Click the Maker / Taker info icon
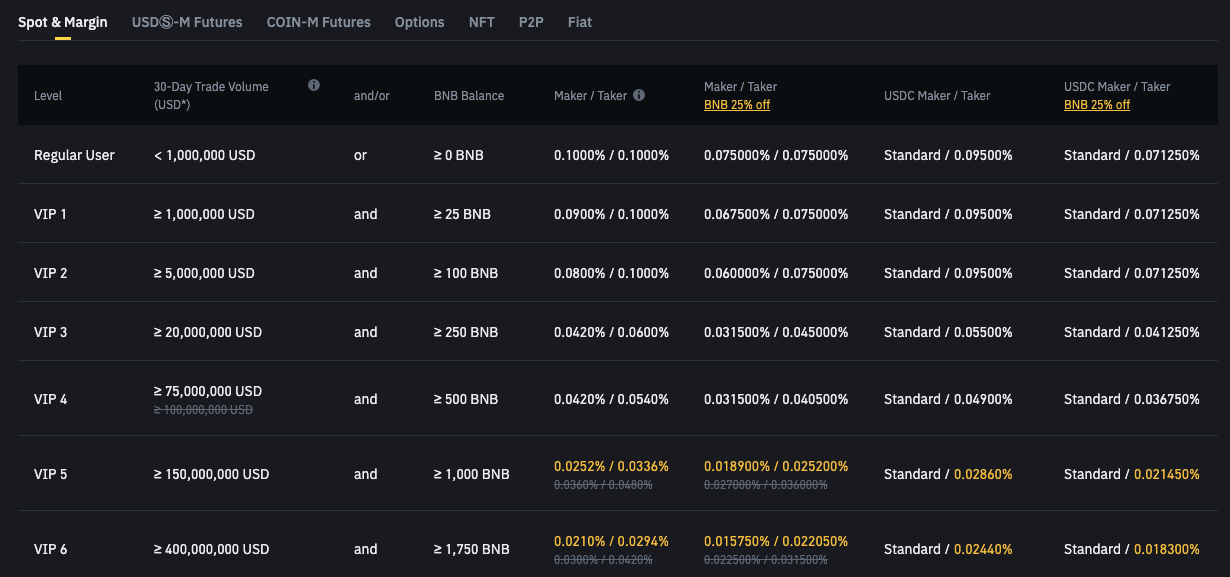 [x=639, y=95]
